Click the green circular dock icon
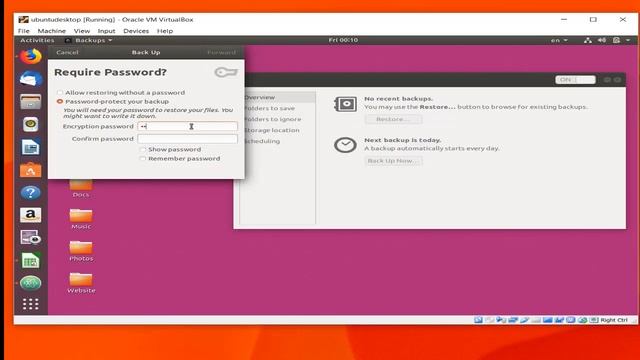Viewport: 640px width, 360px height. (31, 283)
